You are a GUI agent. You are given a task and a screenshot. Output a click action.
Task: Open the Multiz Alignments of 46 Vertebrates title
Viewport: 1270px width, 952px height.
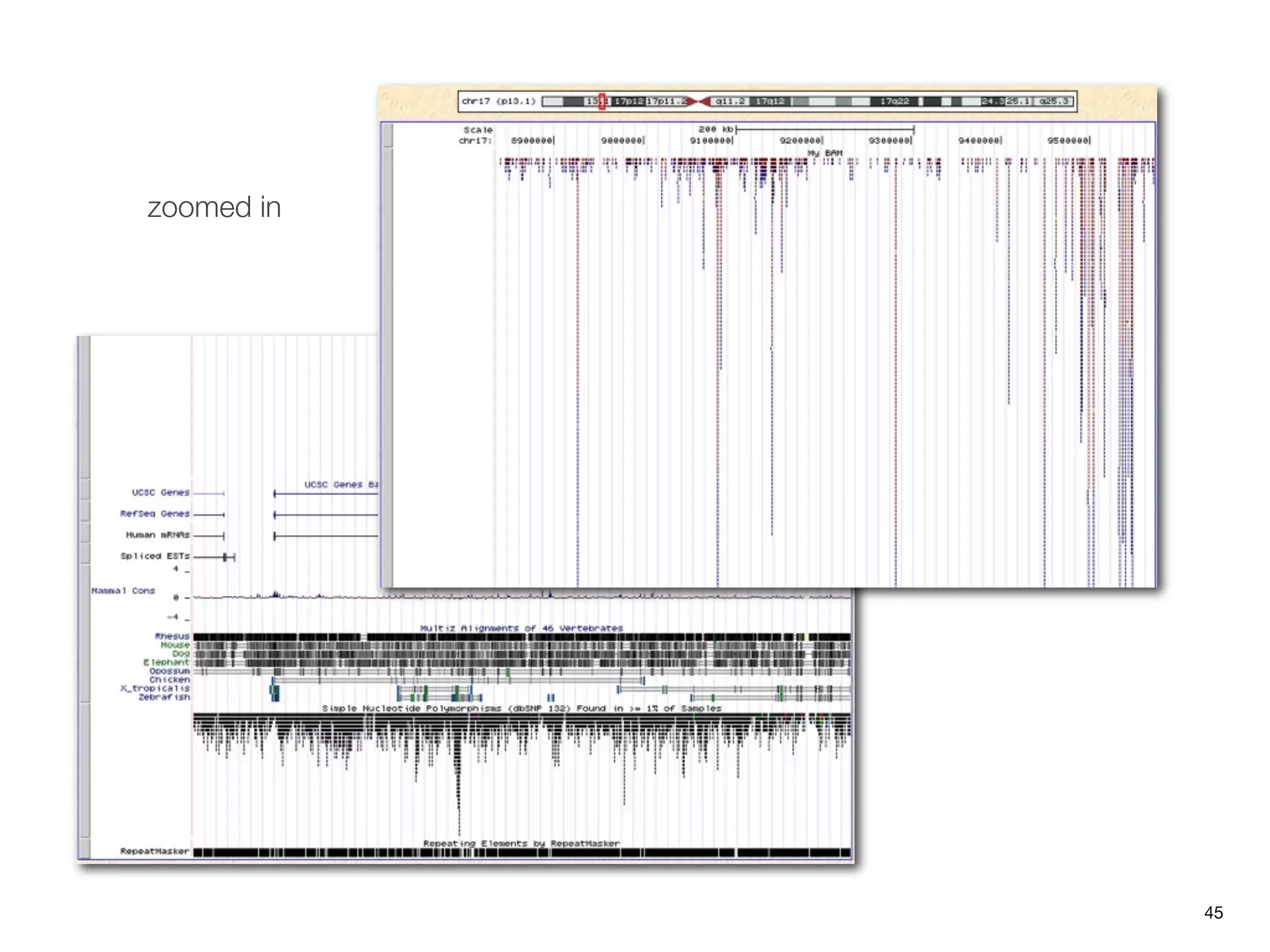521,628
